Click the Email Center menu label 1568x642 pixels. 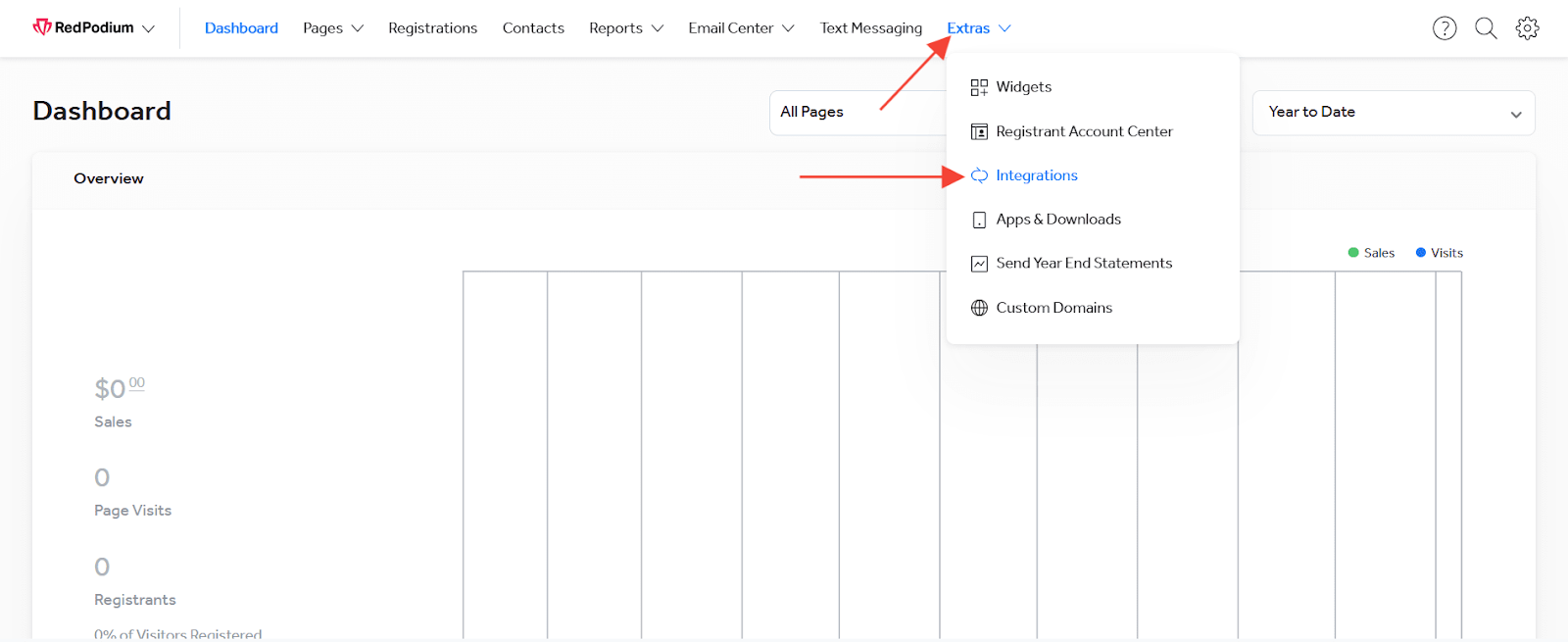click(731, 28)
